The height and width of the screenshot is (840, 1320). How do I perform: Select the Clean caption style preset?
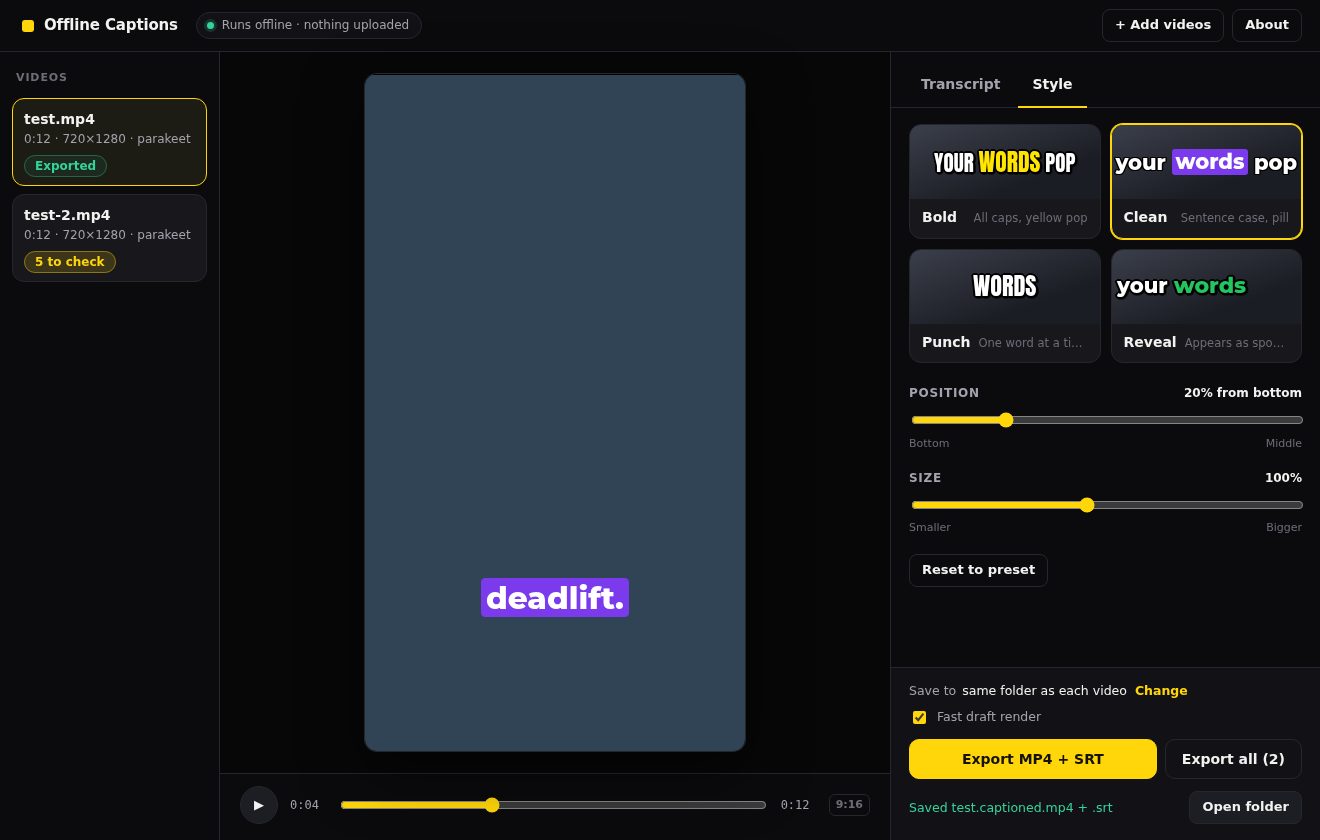tap(1206, 181)
